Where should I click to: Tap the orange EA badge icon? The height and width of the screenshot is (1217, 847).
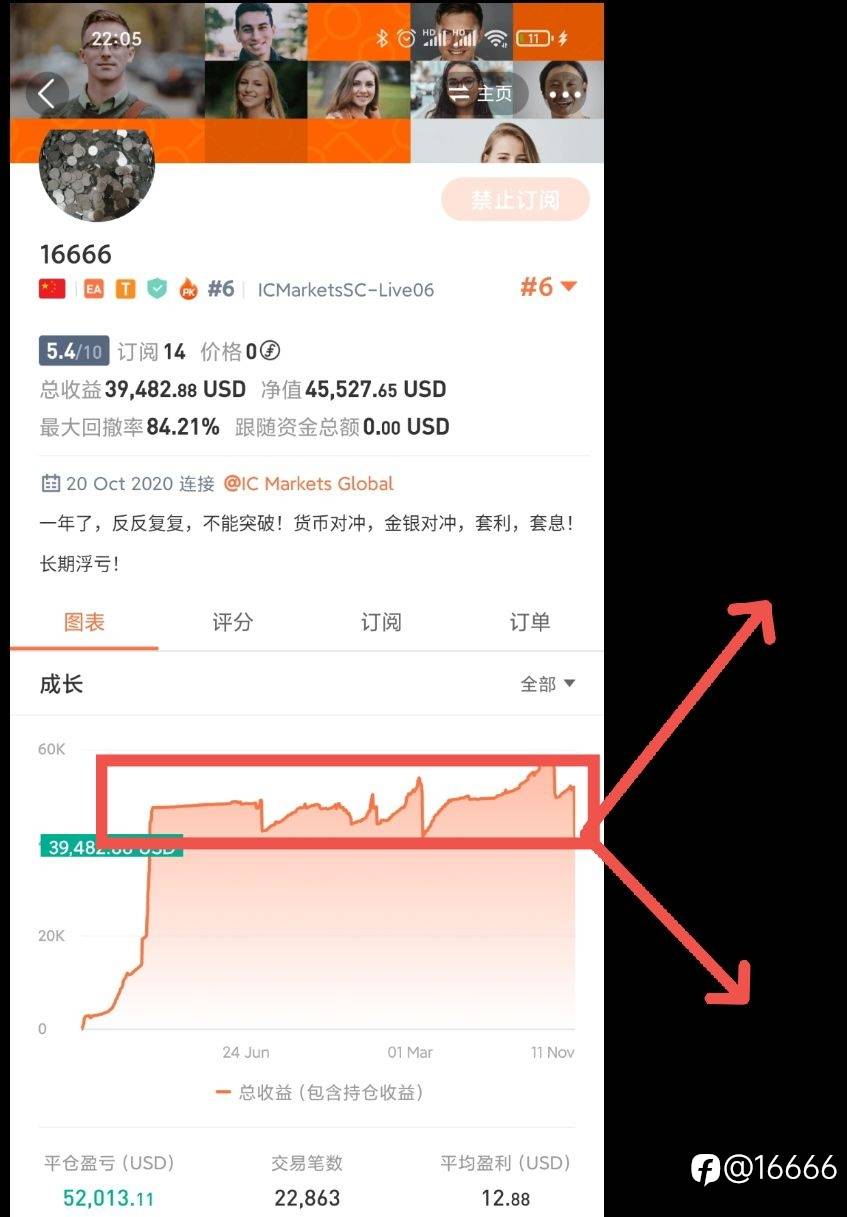click(x=94, y=289)
